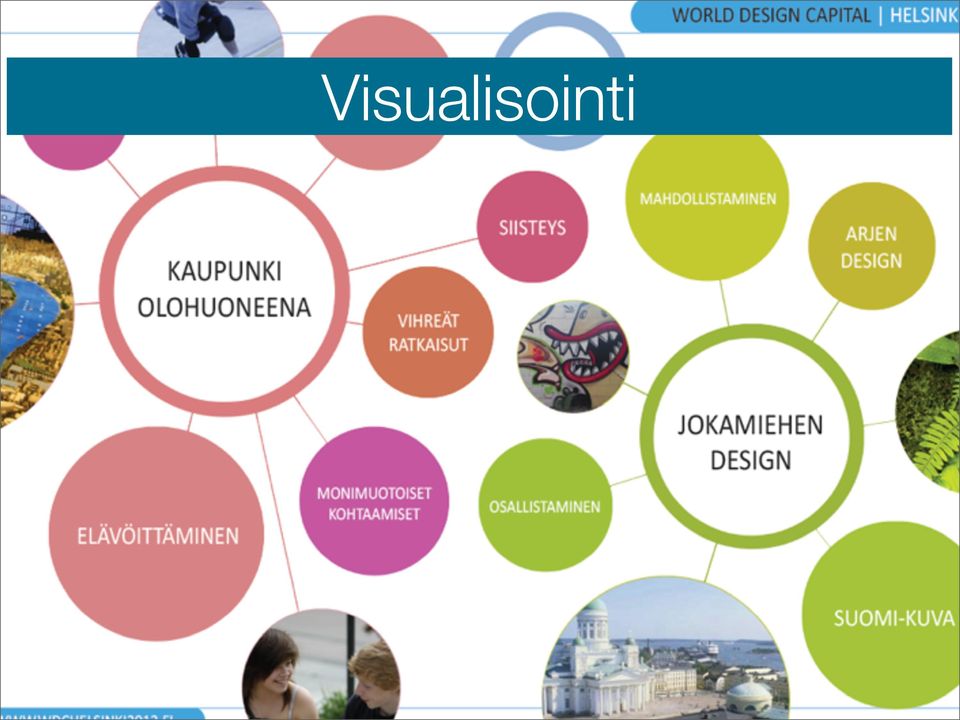Click the SIISTEYS bubble
Screen dimensions: 960x720
tap(532, 227)
